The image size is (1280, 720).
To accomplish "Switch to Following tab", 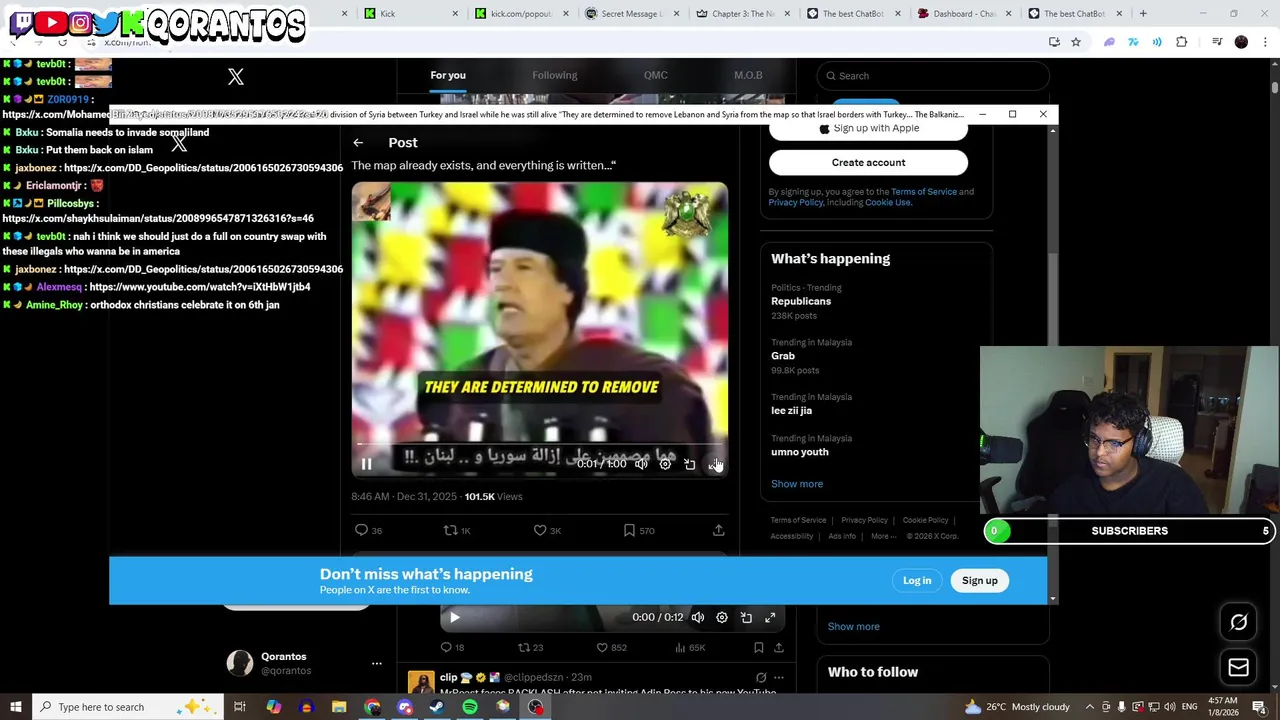I will (554, 75).
